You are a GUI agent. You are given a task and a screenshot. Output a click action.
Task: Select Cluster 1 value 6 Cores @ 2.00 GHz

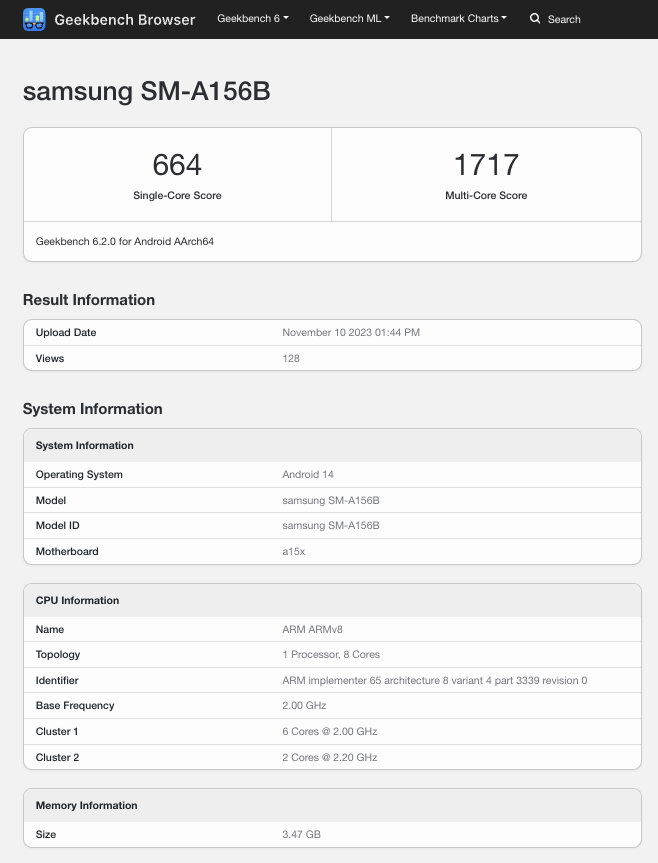tap(330, 731)
